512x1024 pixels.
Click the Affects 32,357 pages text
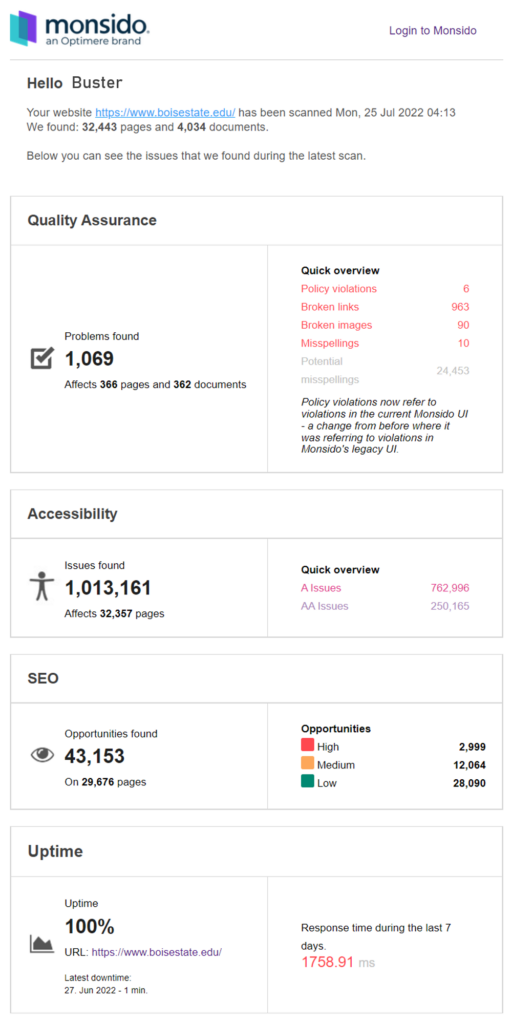click(x=114, y=614)
